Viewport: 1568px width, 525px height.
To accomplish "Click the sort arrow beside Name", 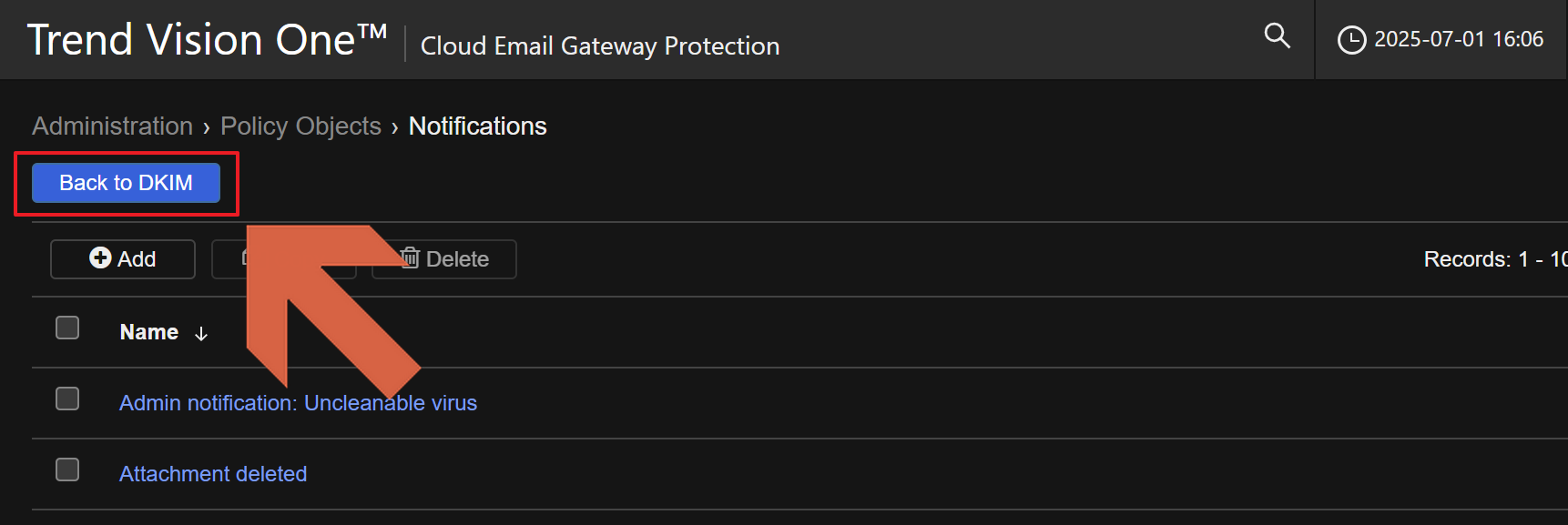I will (201, 334).
